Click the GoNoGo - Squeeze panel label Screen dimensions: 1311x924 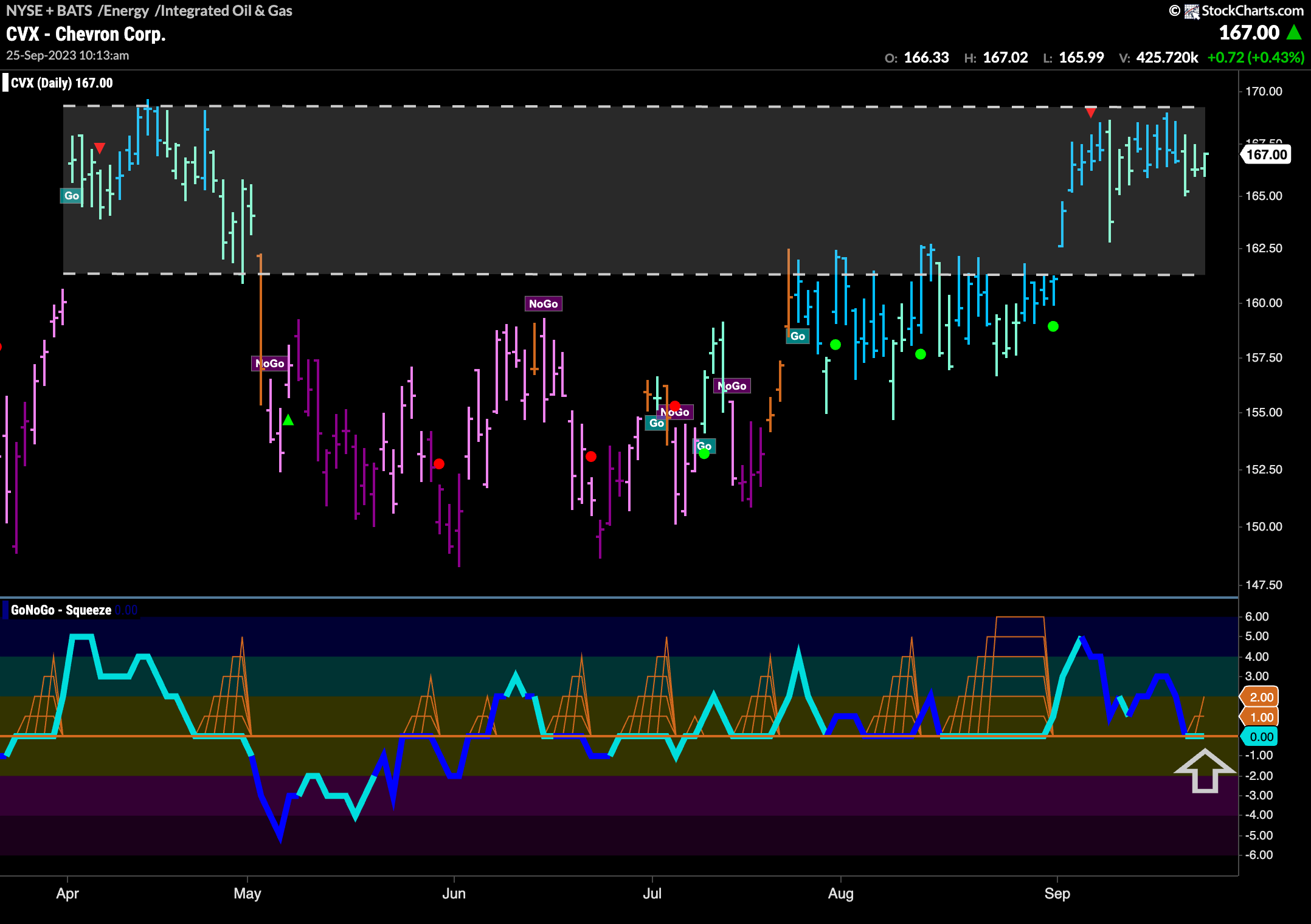tap(61, 610)
